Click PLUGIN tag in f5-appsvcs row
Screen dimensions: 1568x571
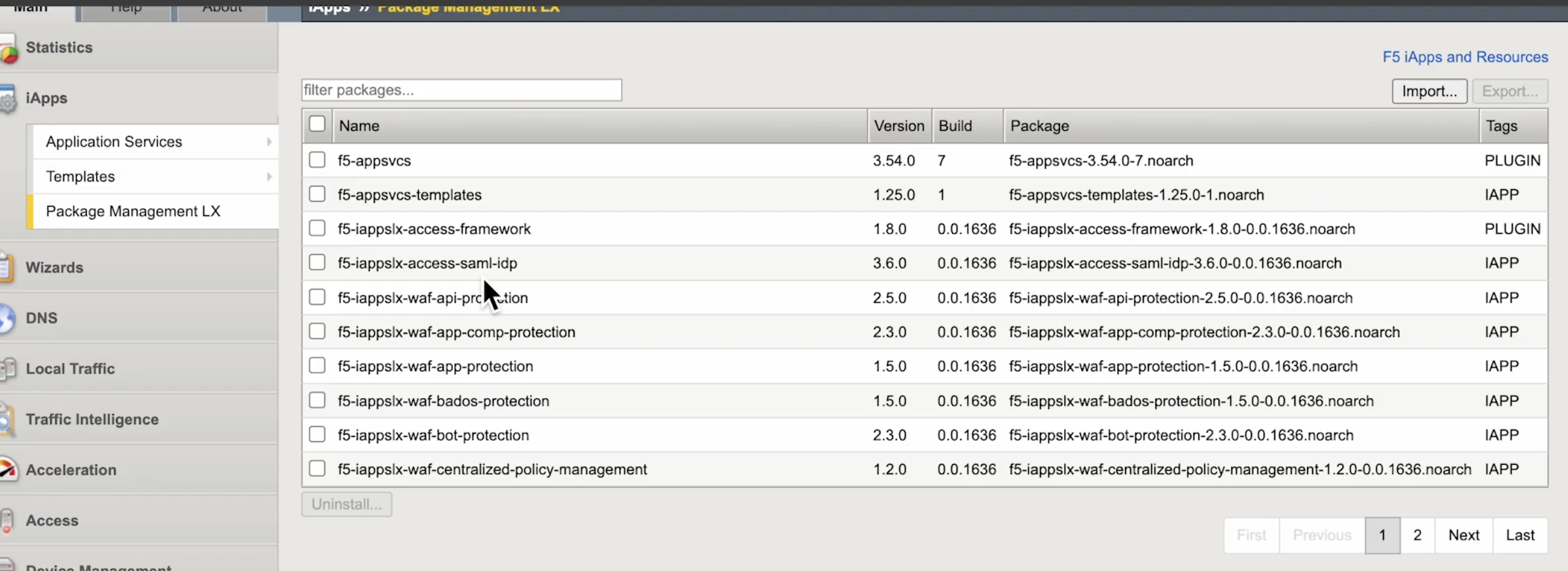(1512, 160)
